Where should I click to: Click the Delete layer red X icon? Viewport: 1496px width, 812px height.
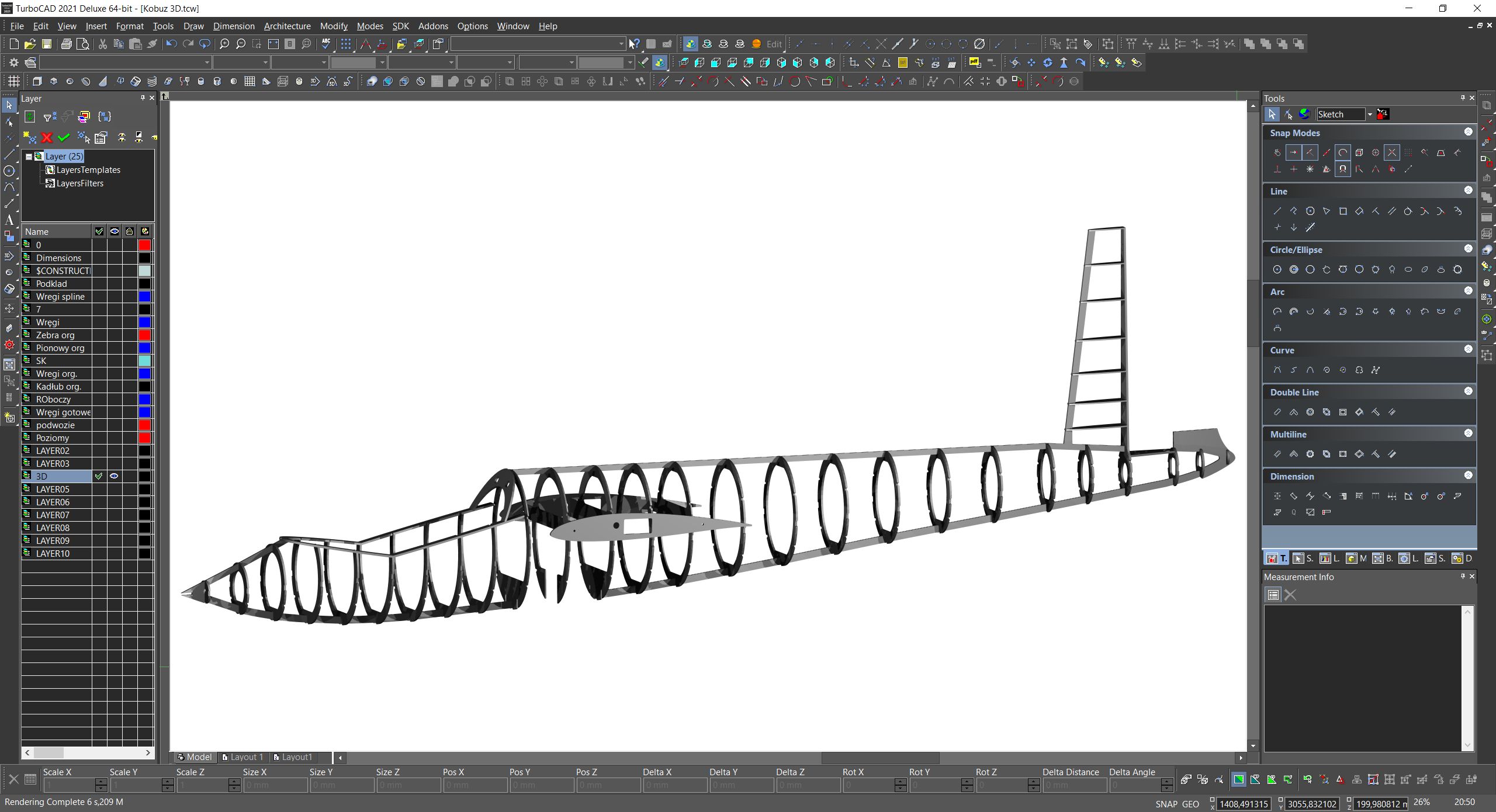pos(47,137)
